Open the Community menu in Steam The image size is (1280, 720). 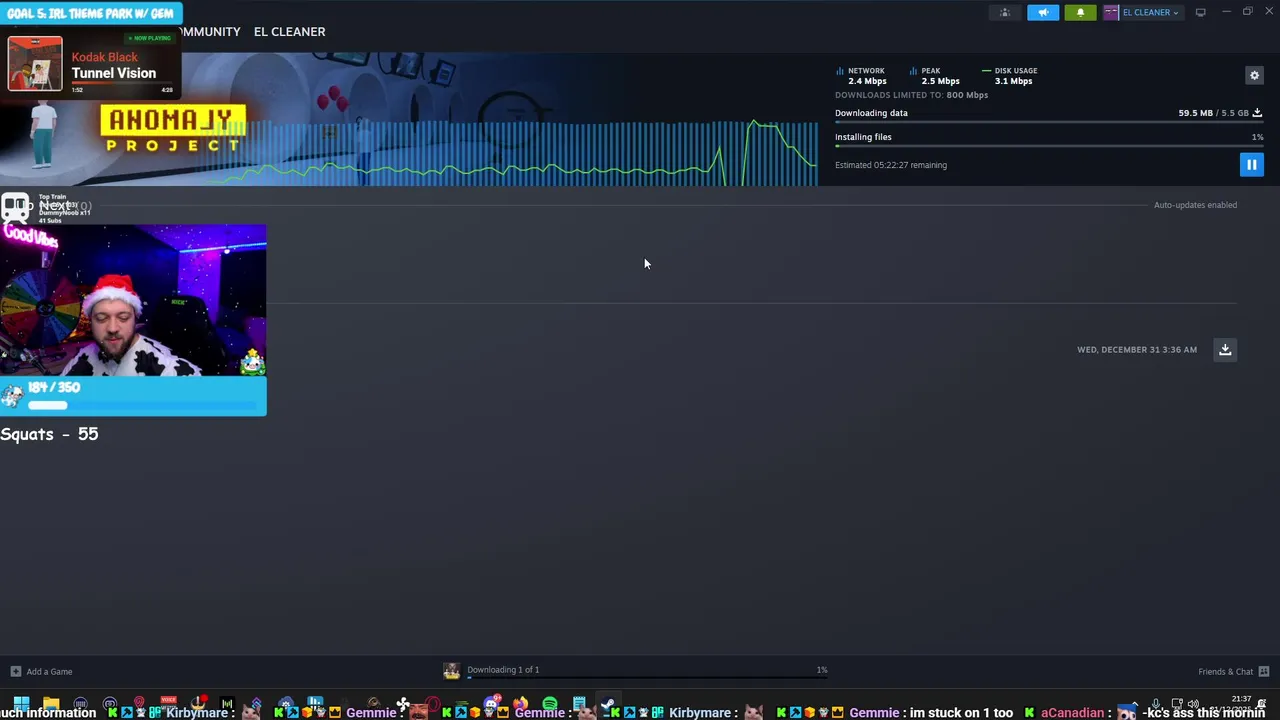(208, 32)
